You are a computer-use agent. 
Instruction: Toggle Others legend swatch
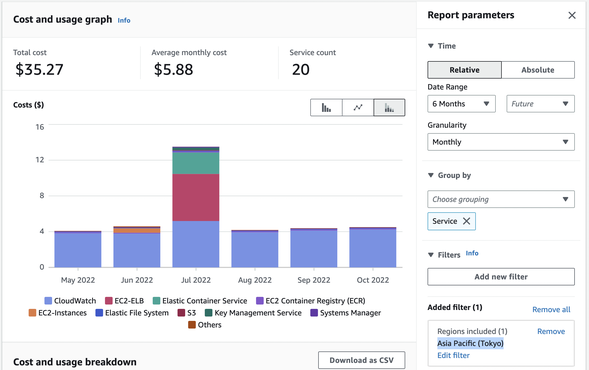(x=192, y=325)
